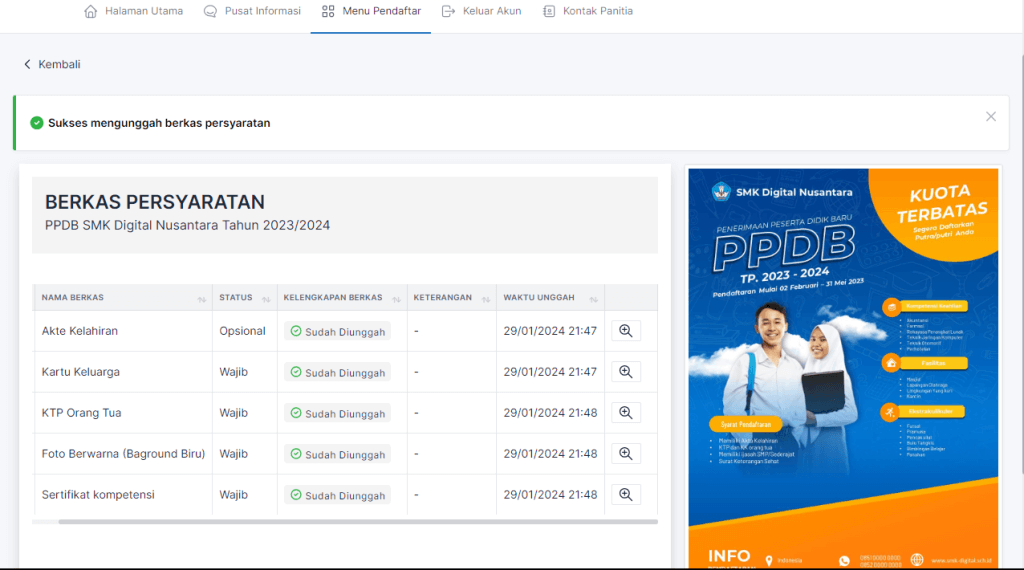Screen dimensions: 1024x570
Task: Sort table by Nama Berkas column
Action: [x=202, y=299]
